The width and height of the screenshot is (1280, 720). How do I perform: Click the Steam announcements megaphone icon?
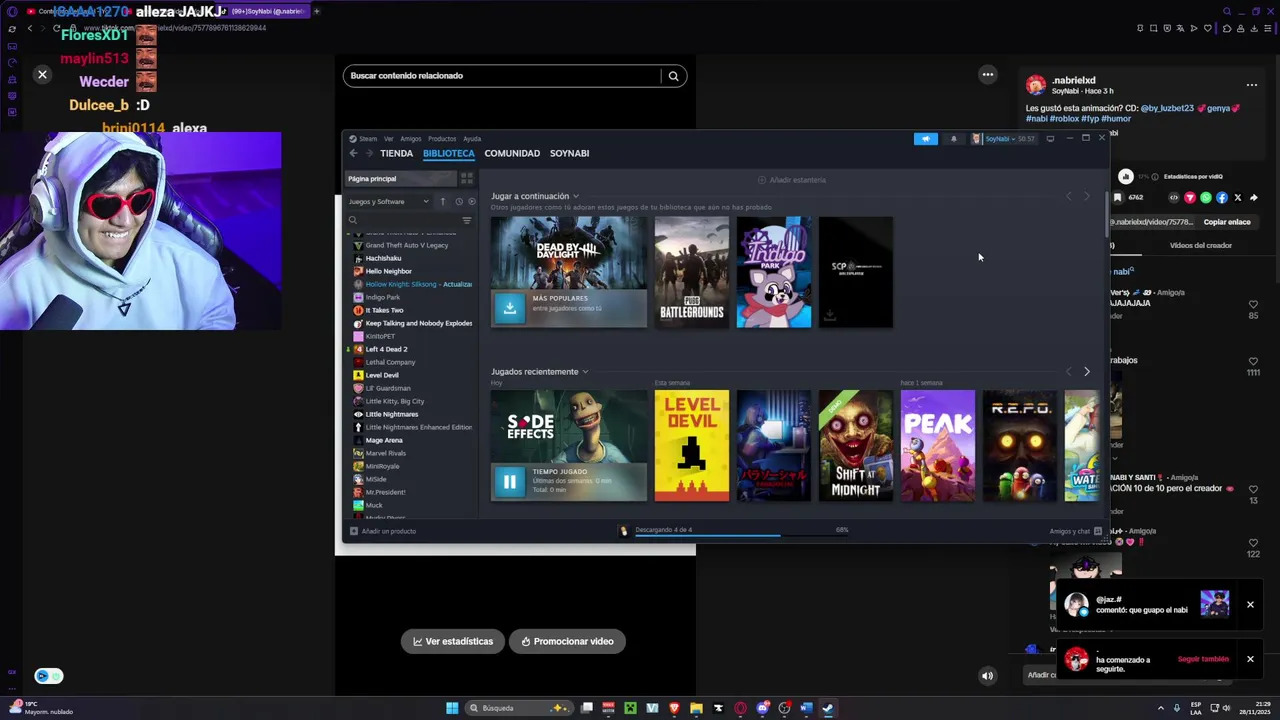pos(926,139)
